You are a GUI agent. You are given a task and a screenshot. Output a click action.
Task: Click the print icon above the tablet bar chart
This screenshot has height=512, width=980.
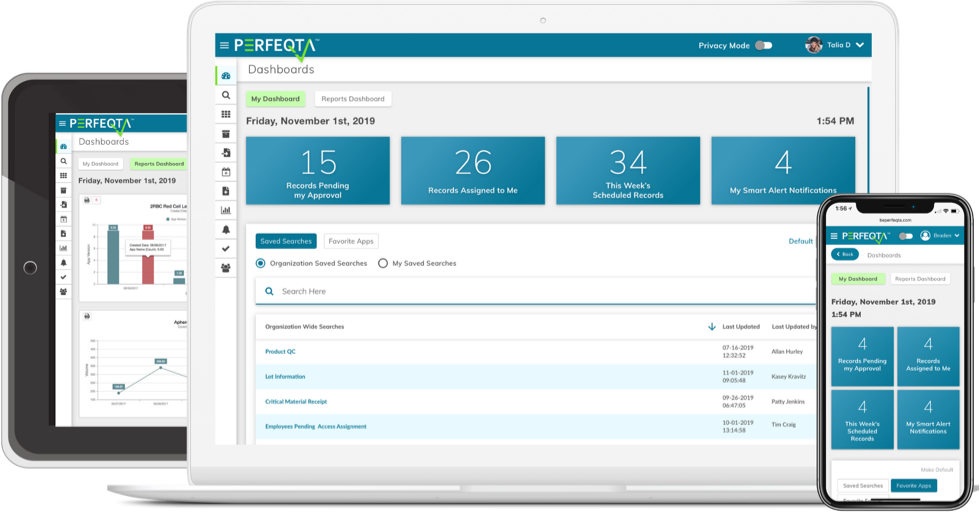pos(86,201)
